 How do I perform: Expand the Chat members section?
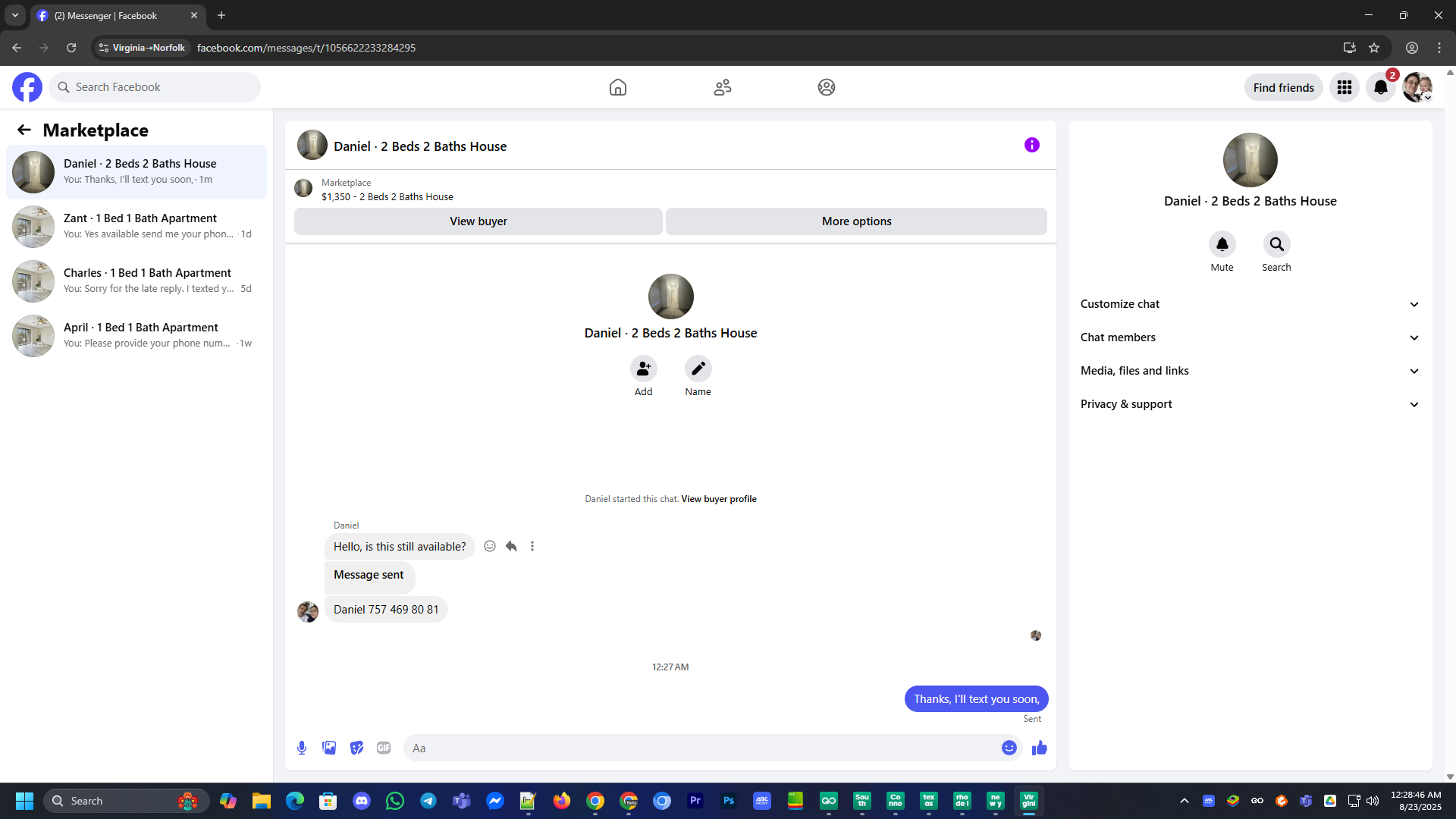coord(1250,337)
